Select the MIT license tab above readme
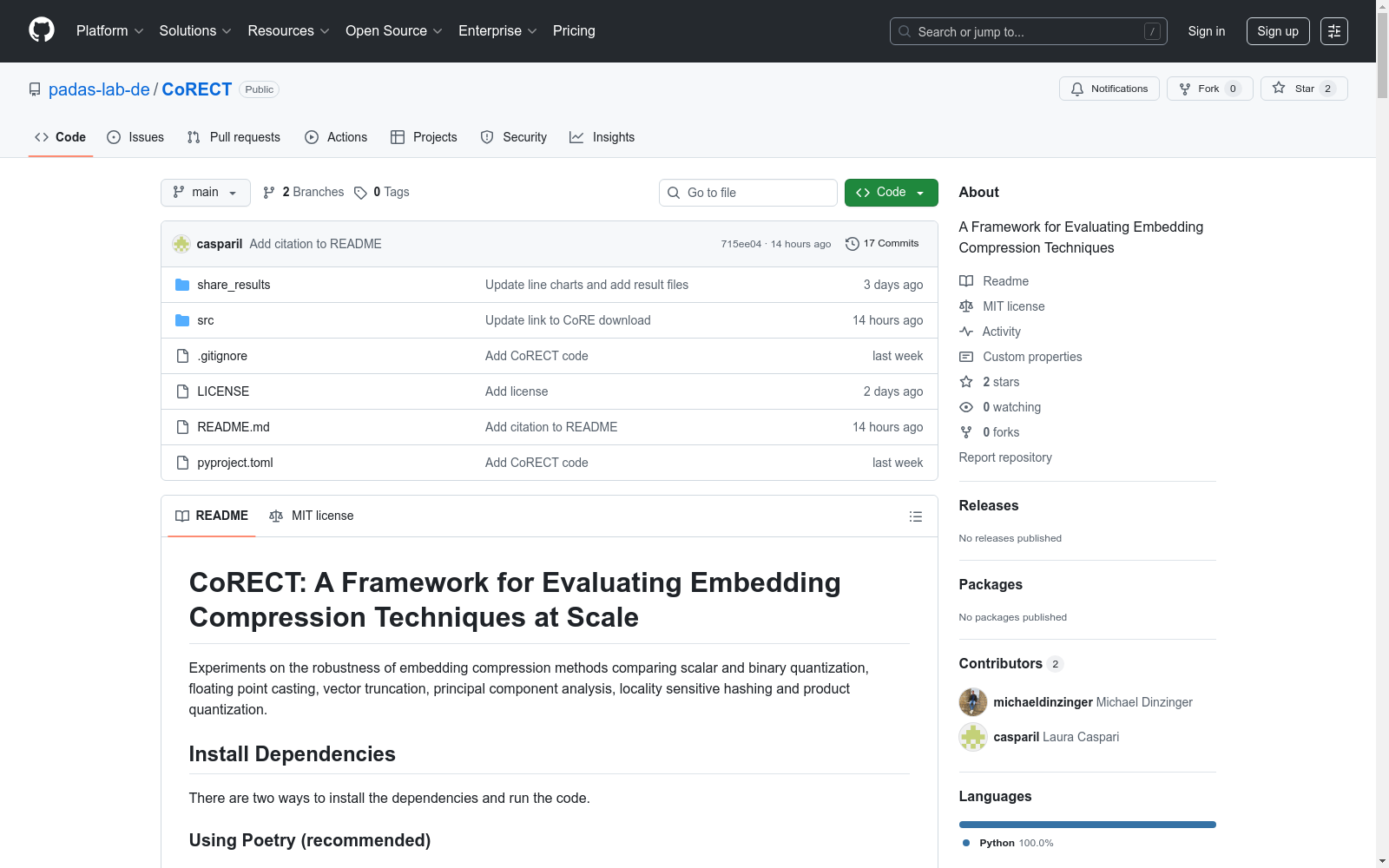1389x868 pixels. [312, 516]
